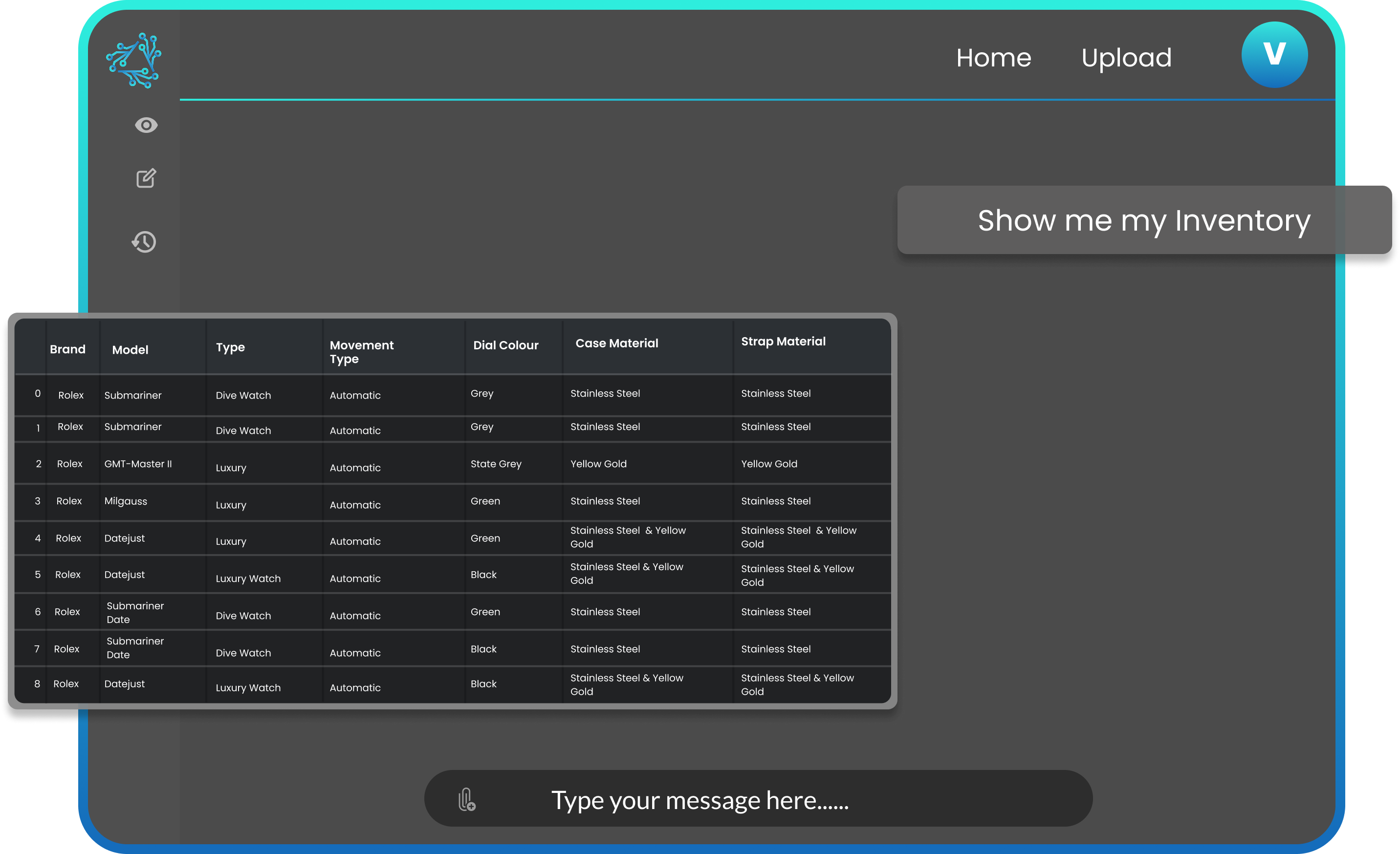Click the State Grey dial colour cell
This screenshot has width=1400, height=854.
click(x=496, y=464)
